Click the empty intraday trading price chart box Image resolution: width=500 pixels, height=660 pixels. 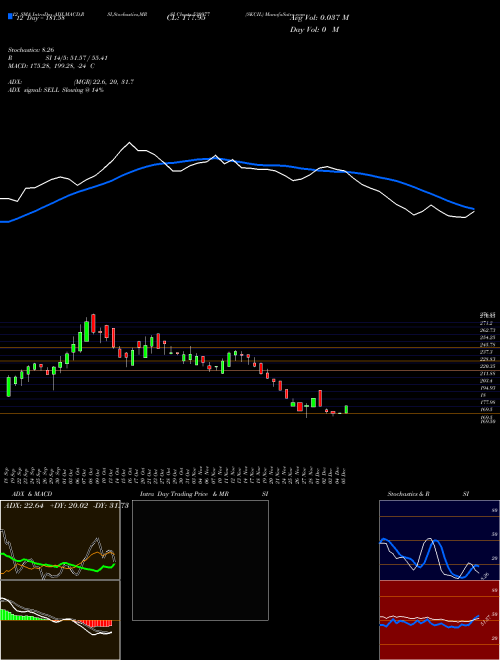point(200,560)
